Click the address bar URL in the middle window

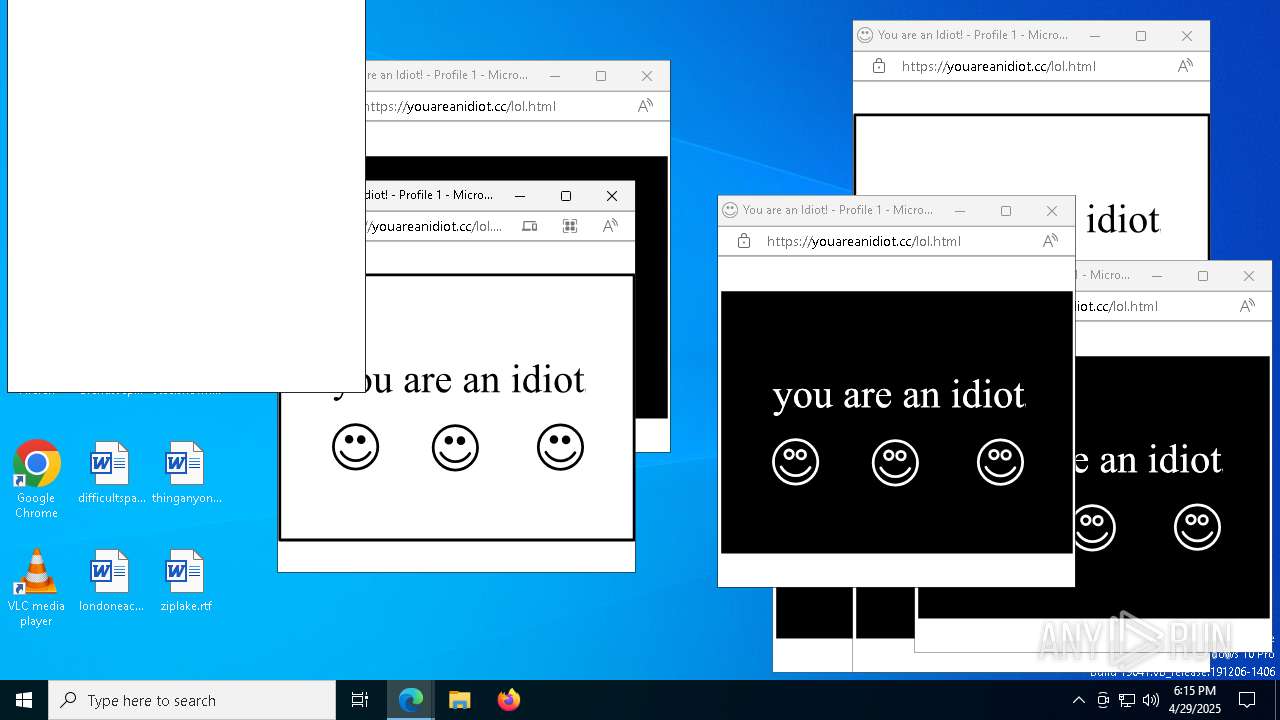[864, 241]
